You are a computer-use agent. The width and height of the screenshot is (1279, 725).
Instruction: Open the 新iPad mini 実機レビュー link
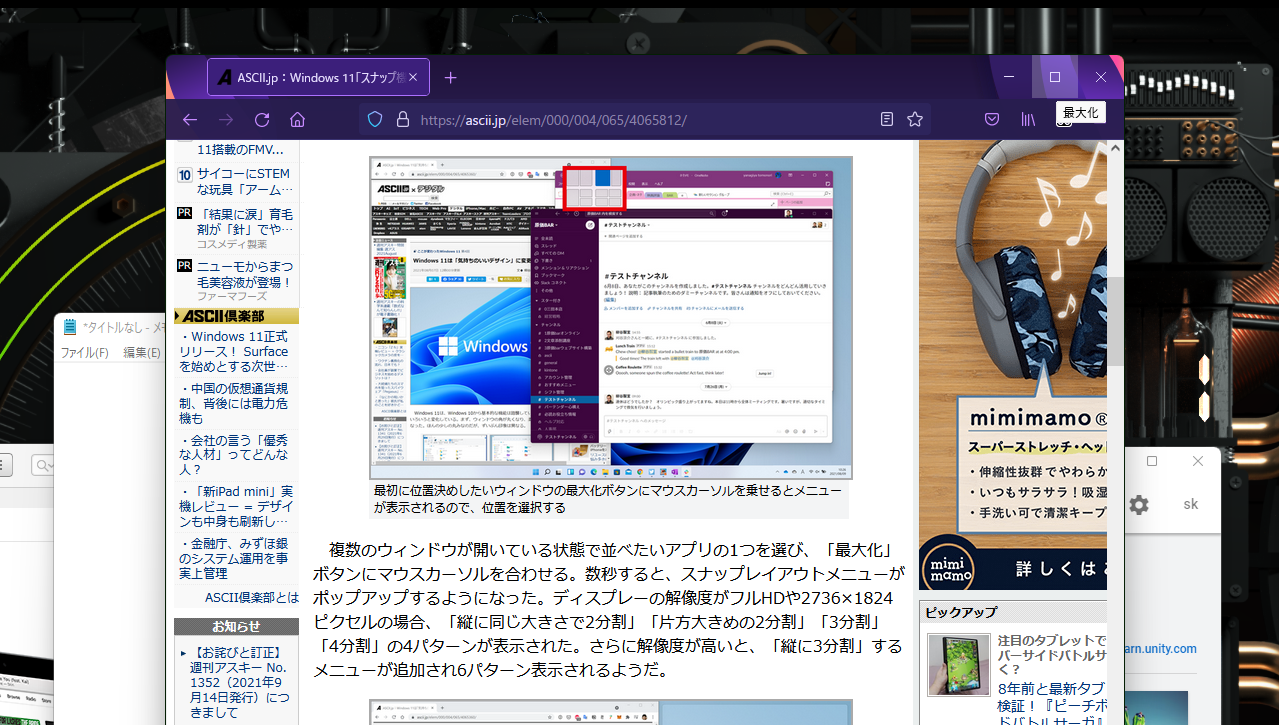coord(237,506)
